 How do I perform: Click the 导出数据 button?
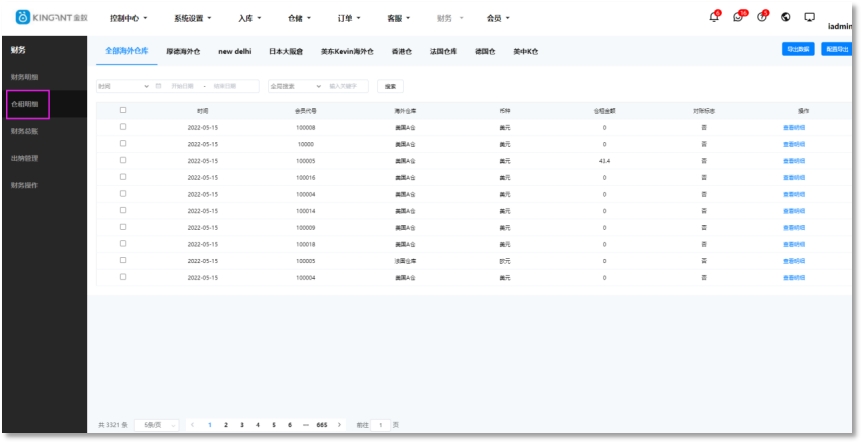pyautogui.click(x=796, y=49)
